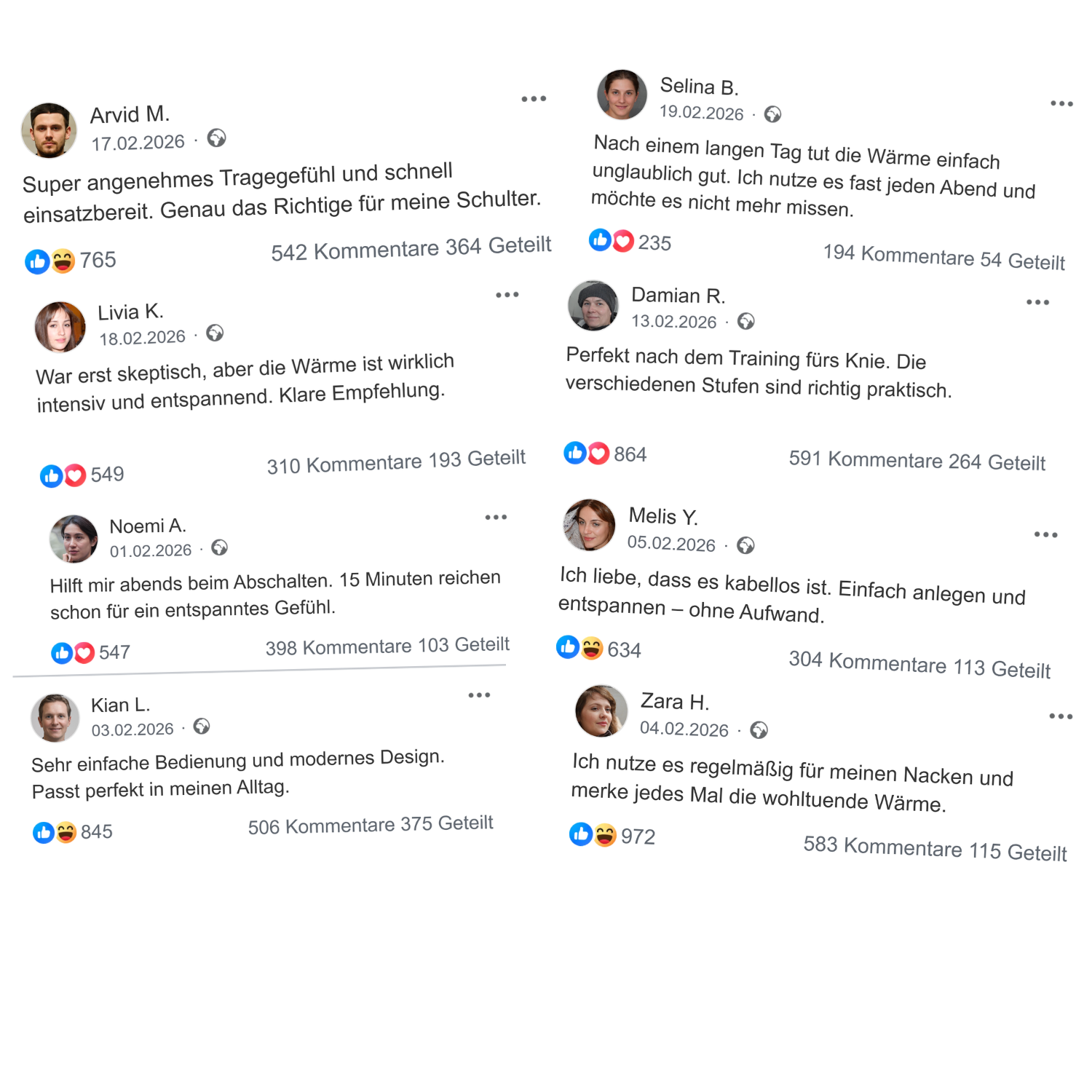This screenshot has height=1092, width=1092.
Task: Click the 05.02.2026 timestamp on Melis Y.'s post
Action: click(x=671, y=544)
